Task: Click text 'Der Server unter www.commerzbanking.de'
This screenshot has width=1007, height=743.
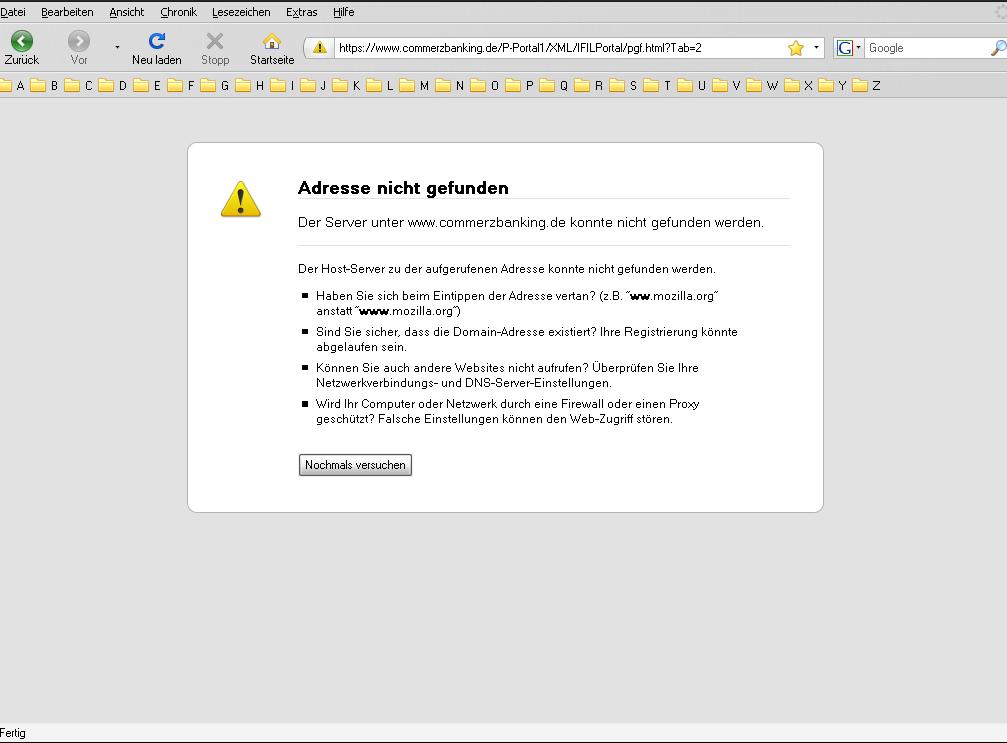Action: [x=432, y=223]
